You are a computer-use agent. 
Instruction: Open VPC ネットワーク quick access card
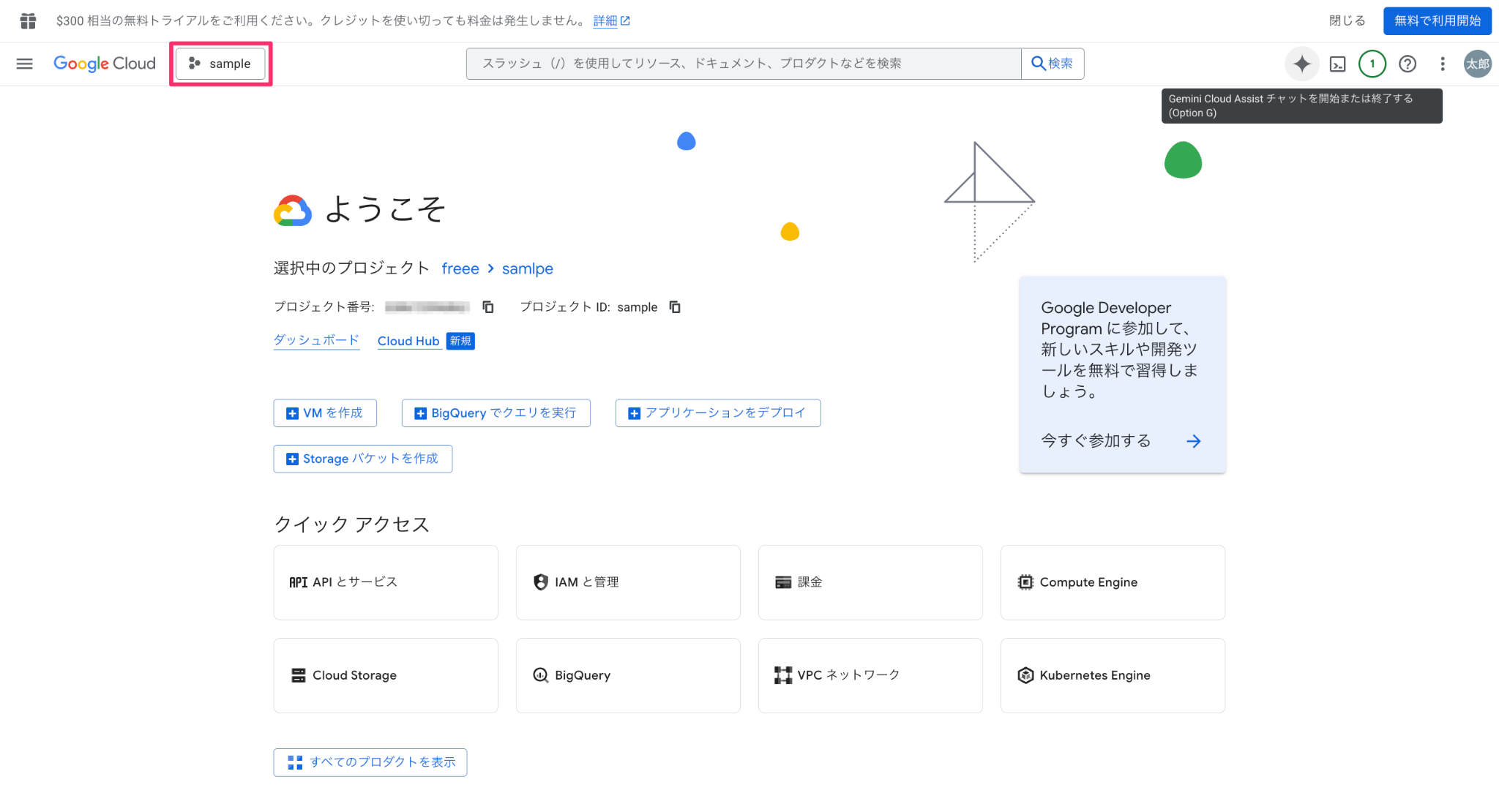pos(870,675)
